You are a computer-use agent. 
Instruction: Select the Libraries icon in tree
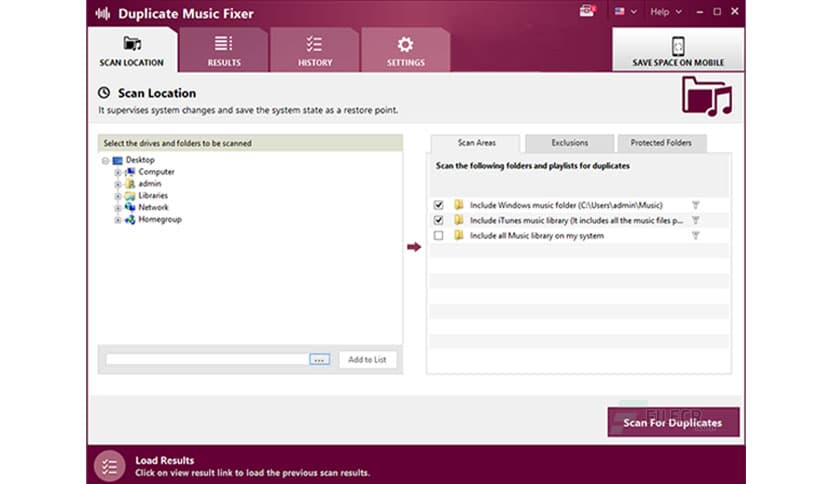[x=130, y=196]
